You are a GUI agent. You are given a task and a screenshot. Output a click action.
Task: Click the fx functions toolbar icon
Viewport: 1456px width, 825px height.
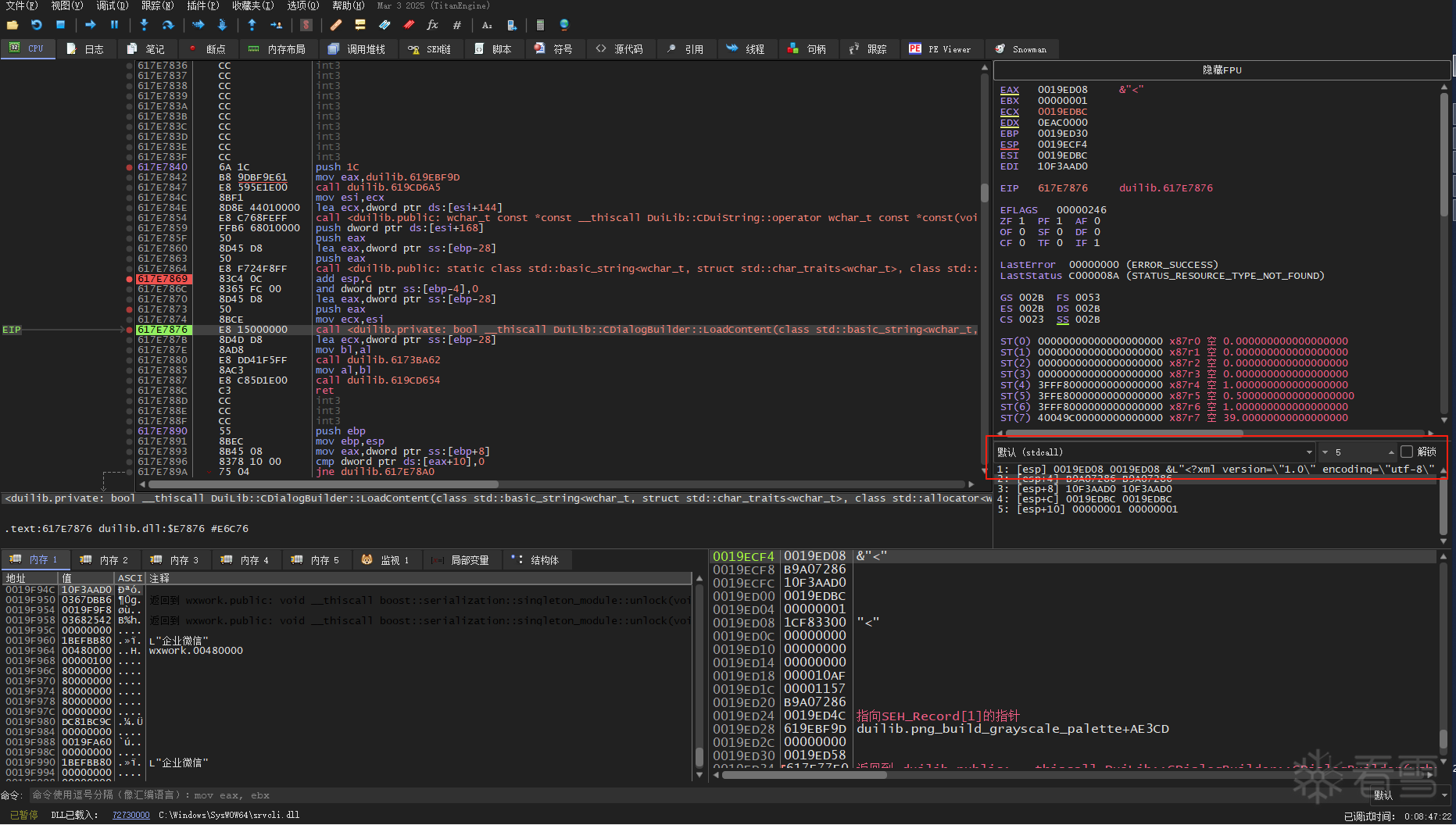432,25
